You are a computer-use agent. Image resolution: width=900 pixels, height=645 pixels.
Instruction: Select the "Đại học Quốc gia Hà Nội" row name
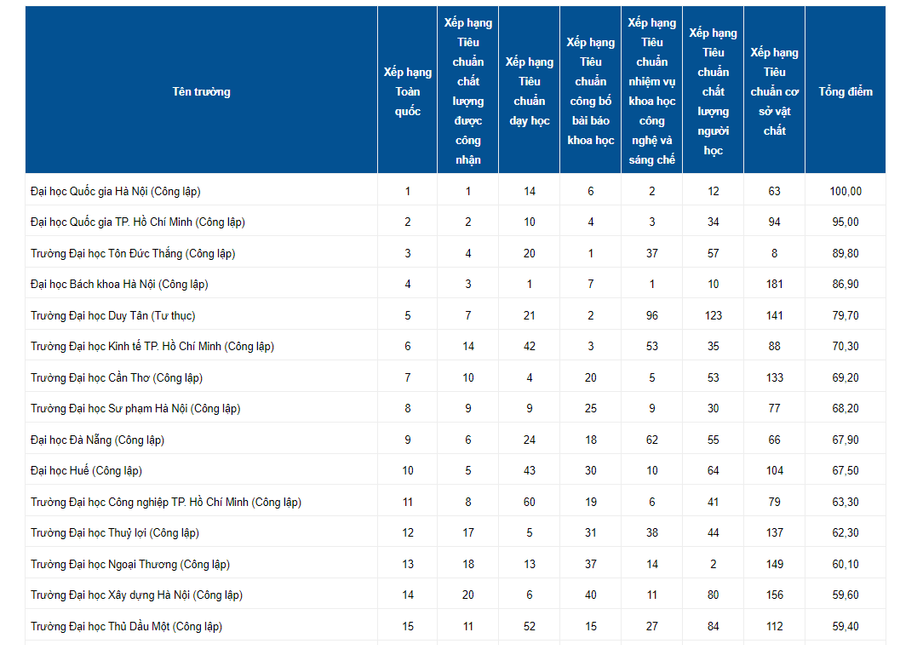coord(122,191)
